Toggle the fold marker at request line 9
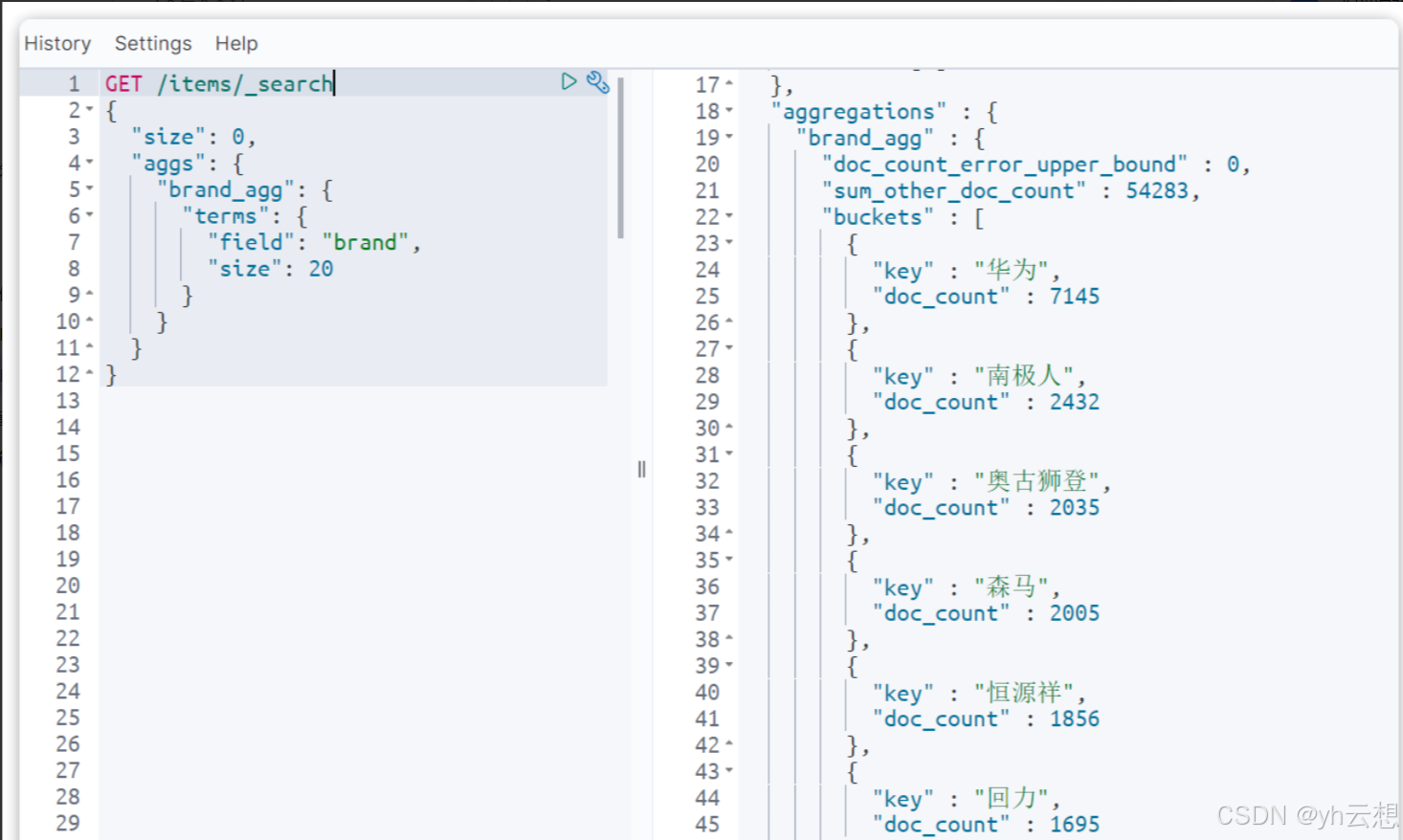 90,295
